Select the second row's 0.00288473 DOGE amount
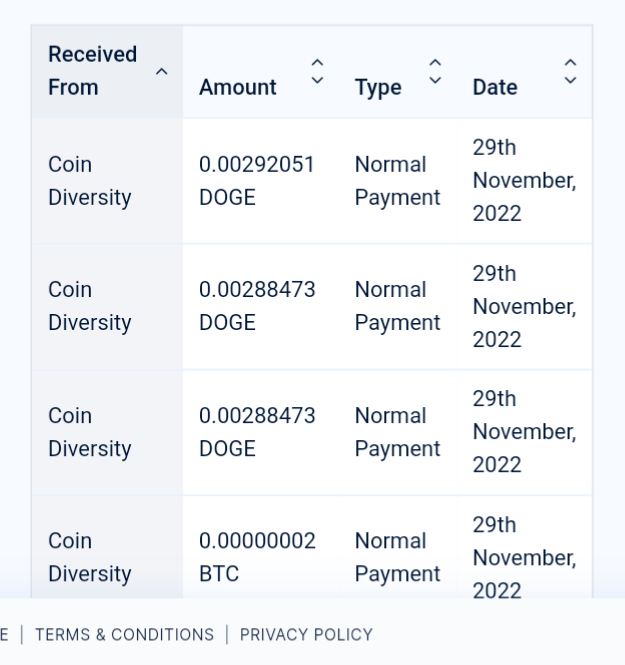Screen dimensions: 625x665 pyautogui.click(x=257, y=306)
